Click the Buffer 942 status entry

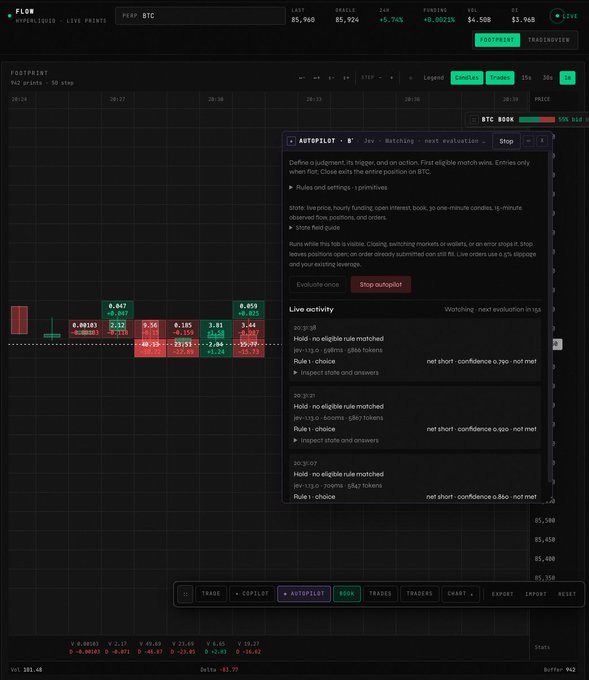(560, 670)
